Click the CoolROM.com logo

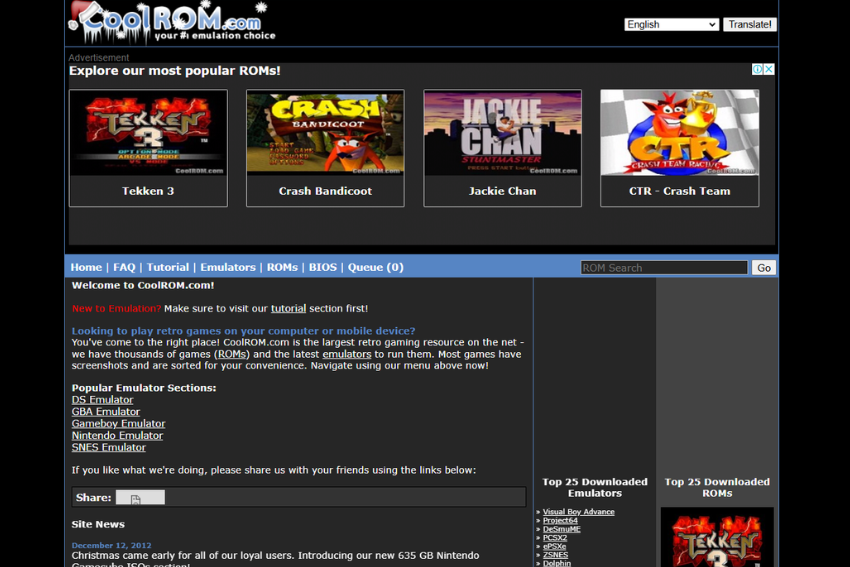(172, 23)
